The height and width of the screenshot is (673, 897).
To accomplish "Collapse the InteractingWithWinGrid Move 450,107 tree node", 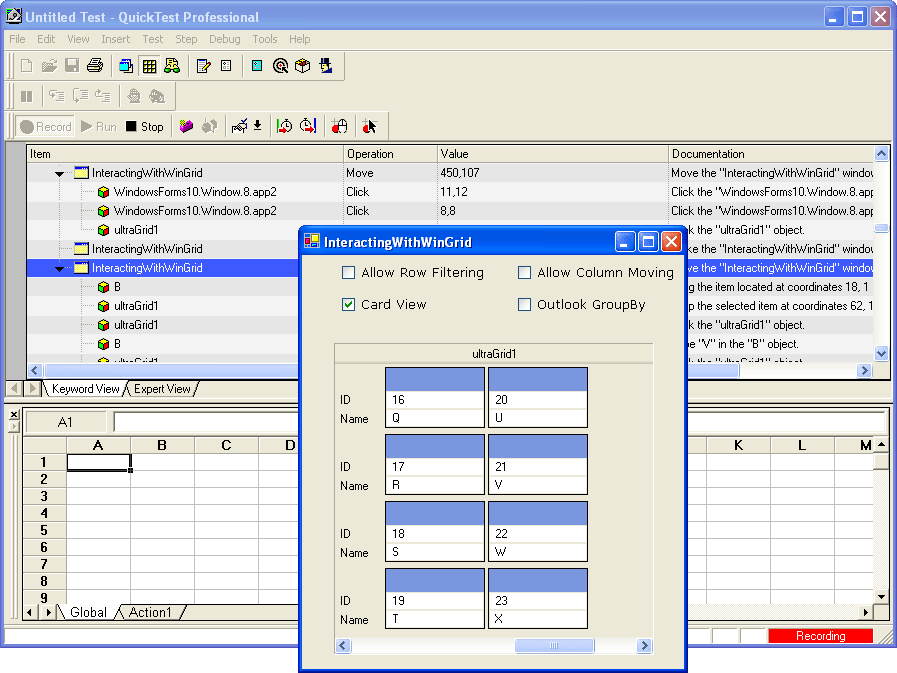I will (59, 173).
